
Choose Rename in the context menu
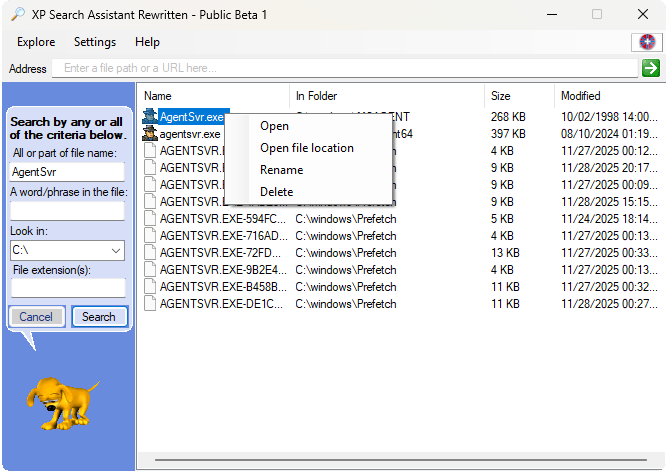click(x=281, y=170)
